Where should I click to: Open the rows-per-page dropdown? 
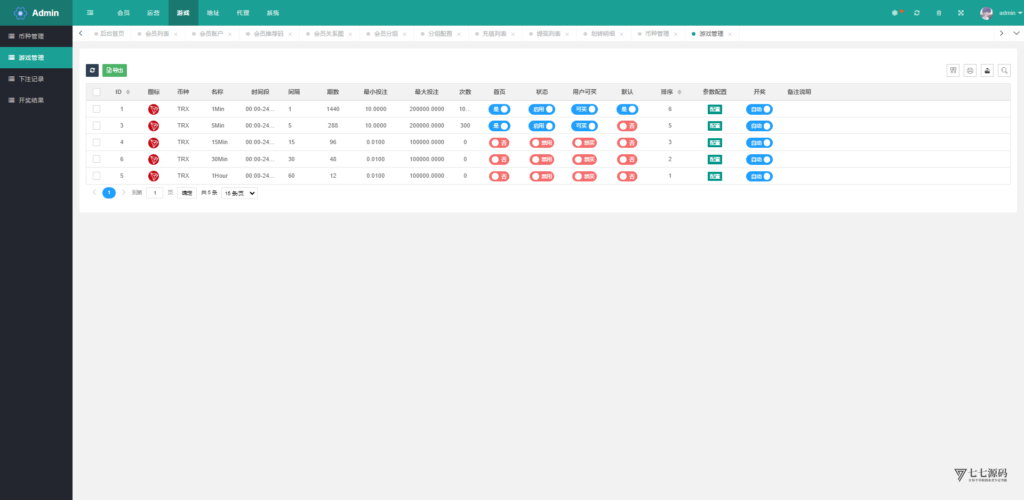(239, 193)
